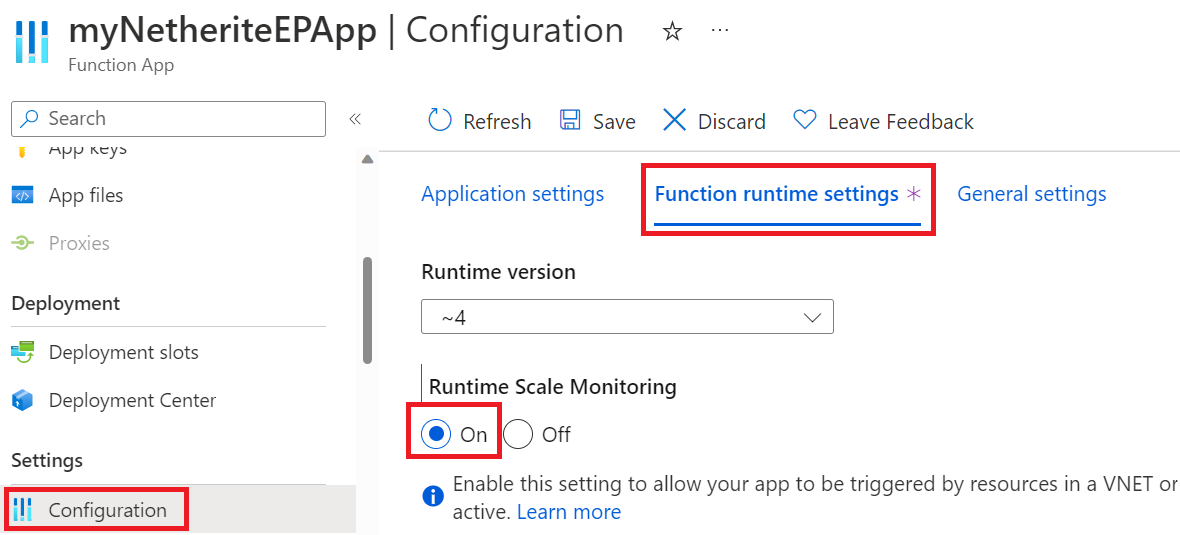Click the Deployment Center icon
This screenshot has width=1180, height=535.
coord(23,401)
